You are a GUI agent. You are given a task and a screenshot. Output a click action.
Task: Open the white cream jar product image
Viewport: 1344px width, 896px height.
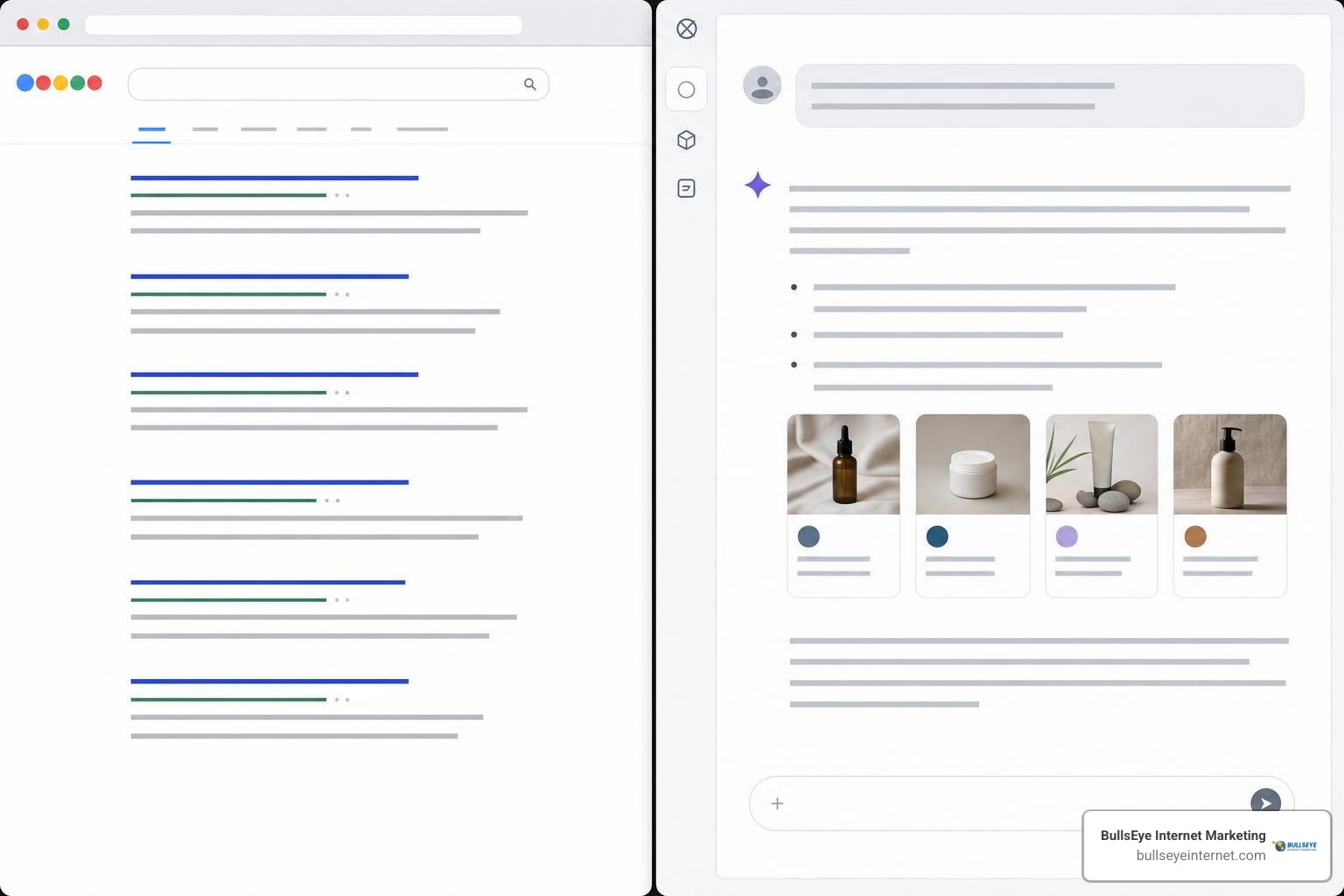pos(973,465)
